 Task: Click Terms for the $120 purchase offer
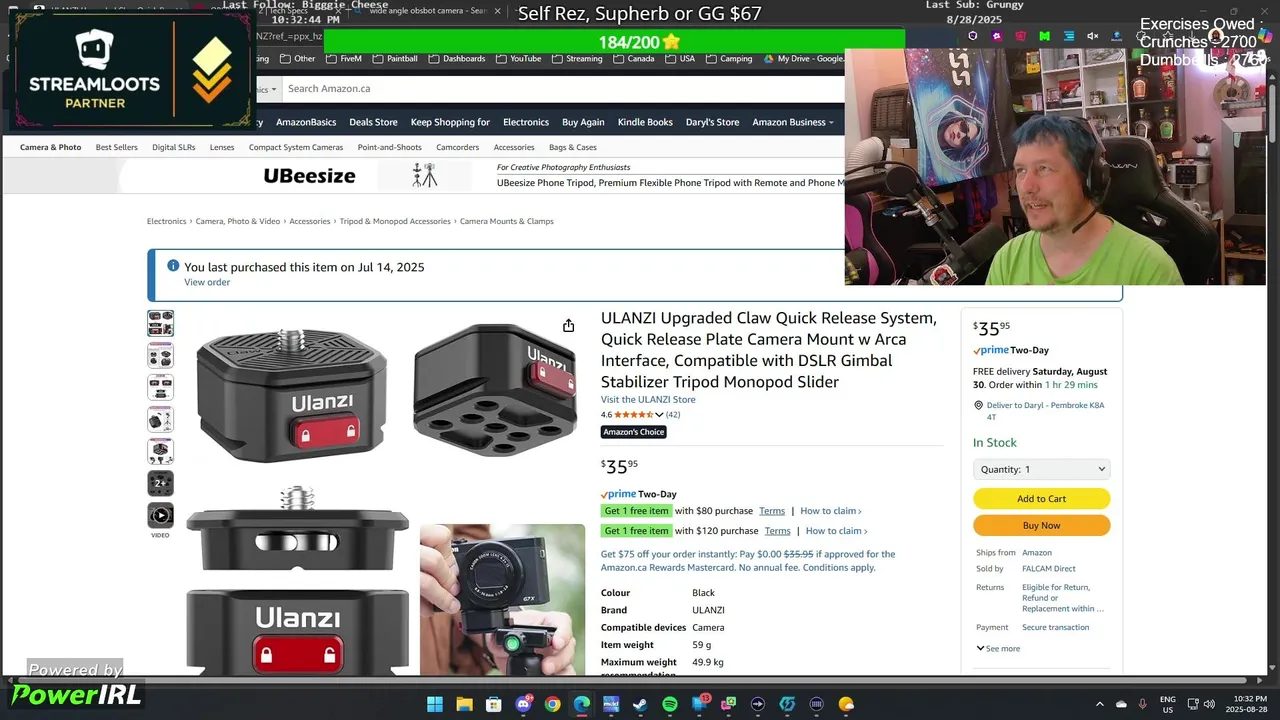tap(778, 531)
